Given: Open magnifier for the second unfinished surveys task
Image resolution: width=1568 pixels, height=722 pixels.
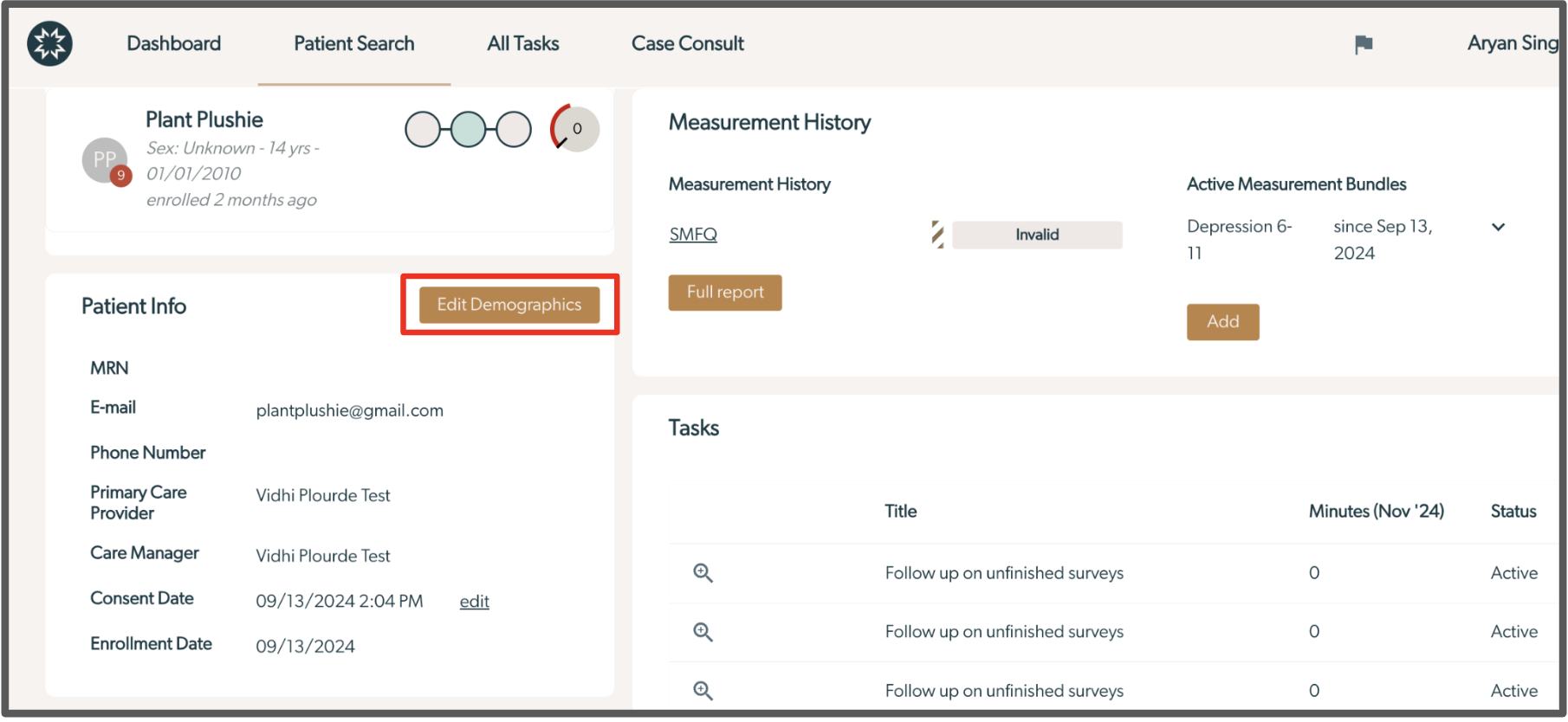Looking at the screenshot, I should tap(703, 632).
